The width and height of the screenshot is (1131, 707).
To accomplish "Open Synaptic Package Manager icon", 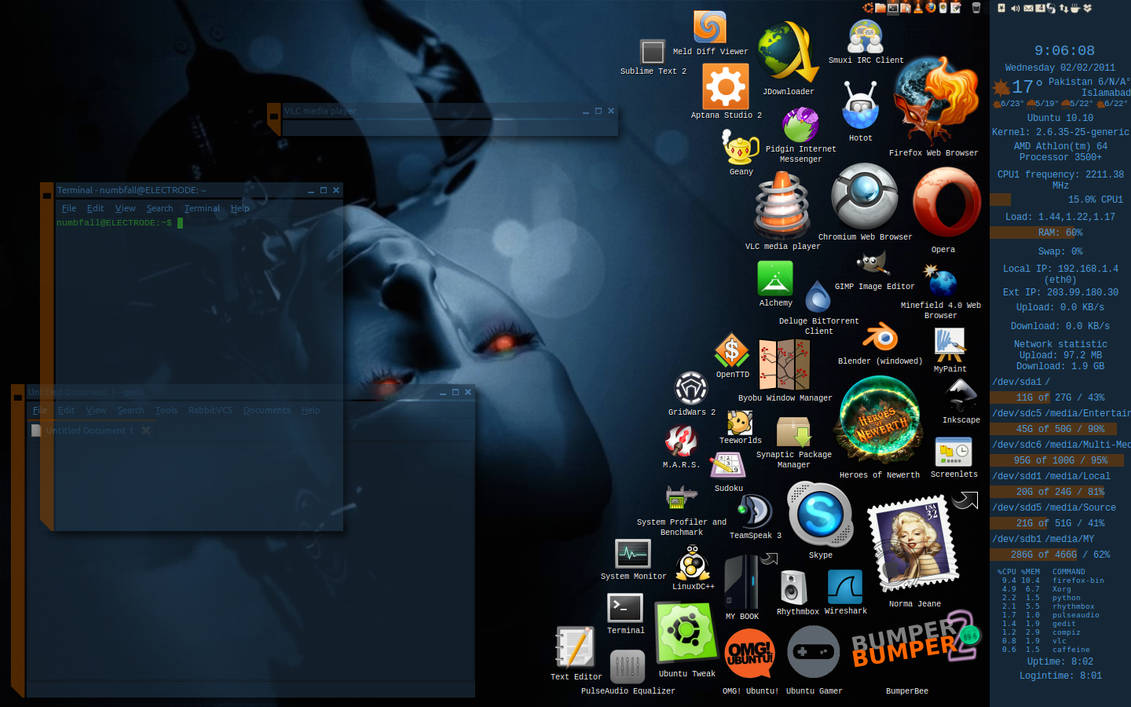I will tap(793, 431).
